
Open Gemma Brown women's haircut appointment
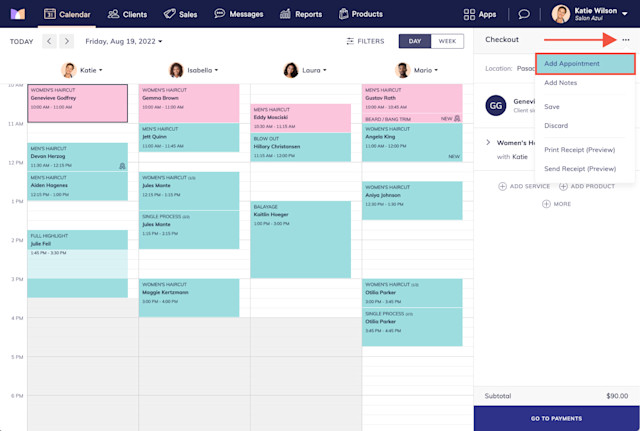(189, 103)
